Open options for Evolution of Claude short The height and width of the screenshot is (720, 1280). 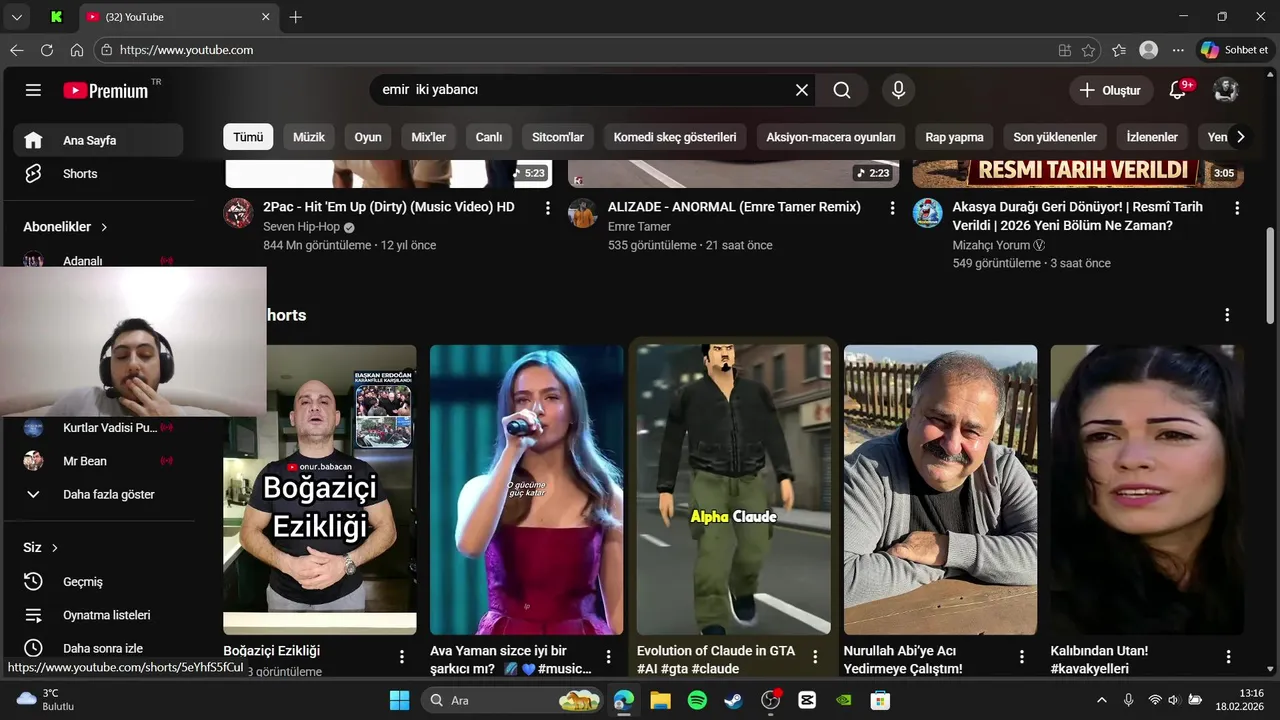[x=815, y=657]
